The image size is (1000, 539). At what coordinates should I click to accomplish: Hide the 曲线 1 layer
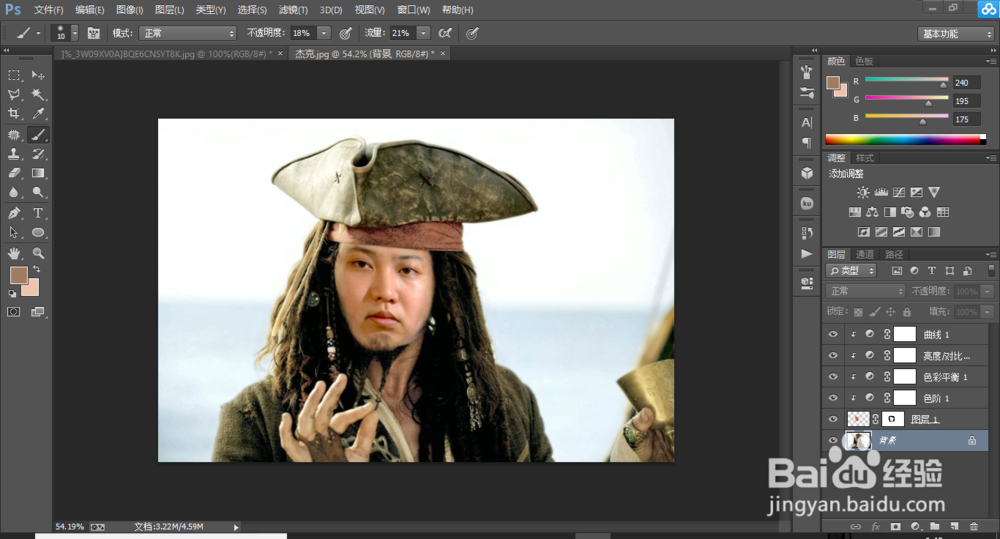tap(833, 334)
